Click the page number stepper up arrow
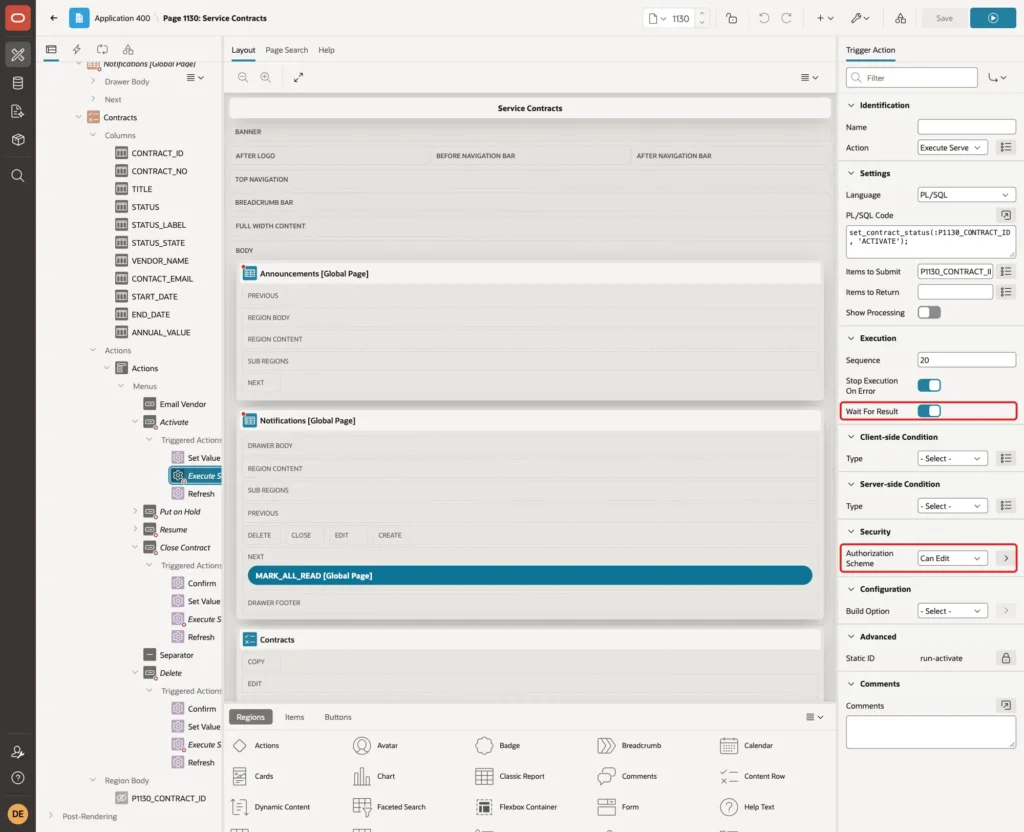 coord(702,13)
